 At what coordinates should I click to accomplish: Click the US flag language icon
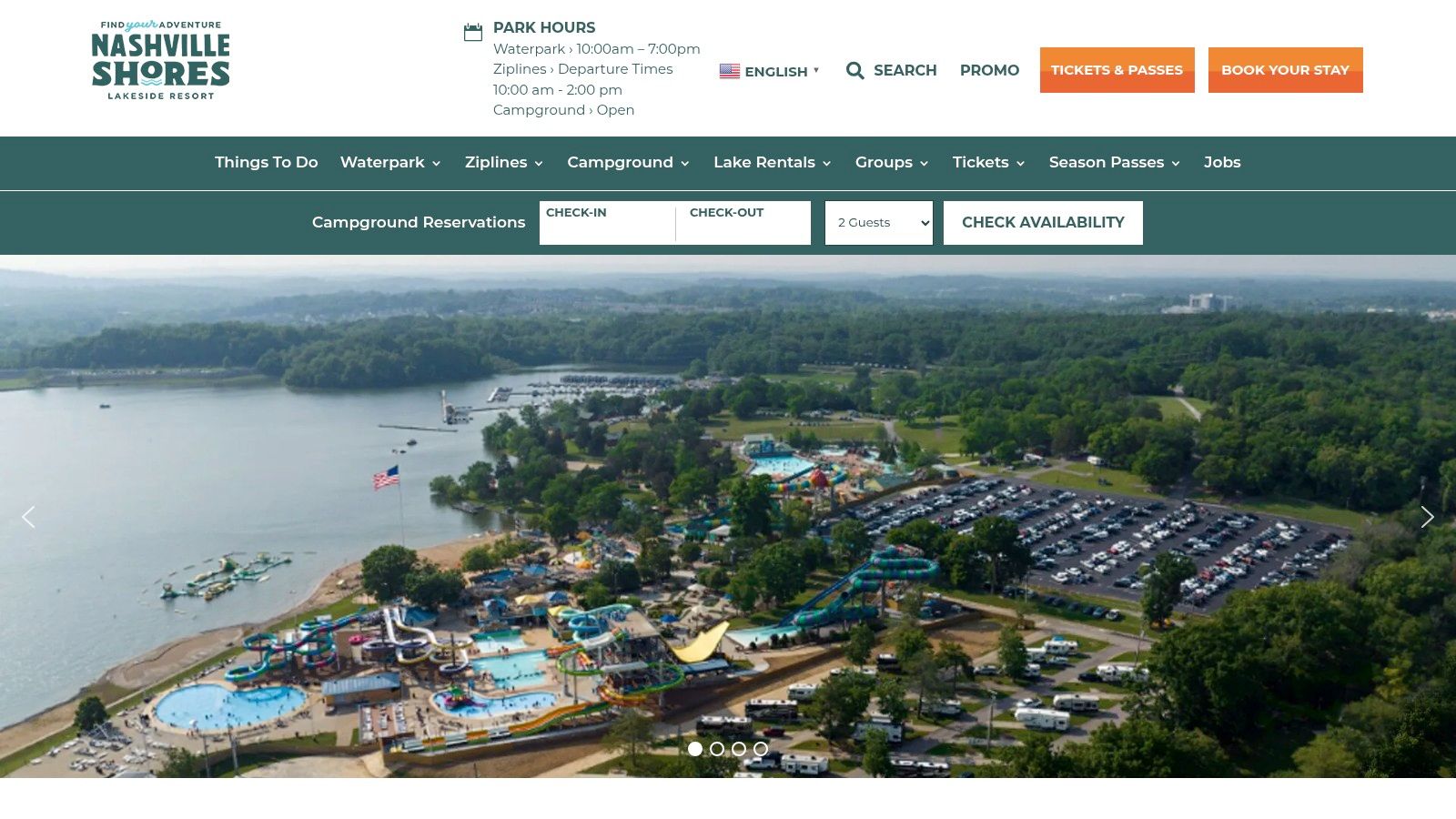730,71
